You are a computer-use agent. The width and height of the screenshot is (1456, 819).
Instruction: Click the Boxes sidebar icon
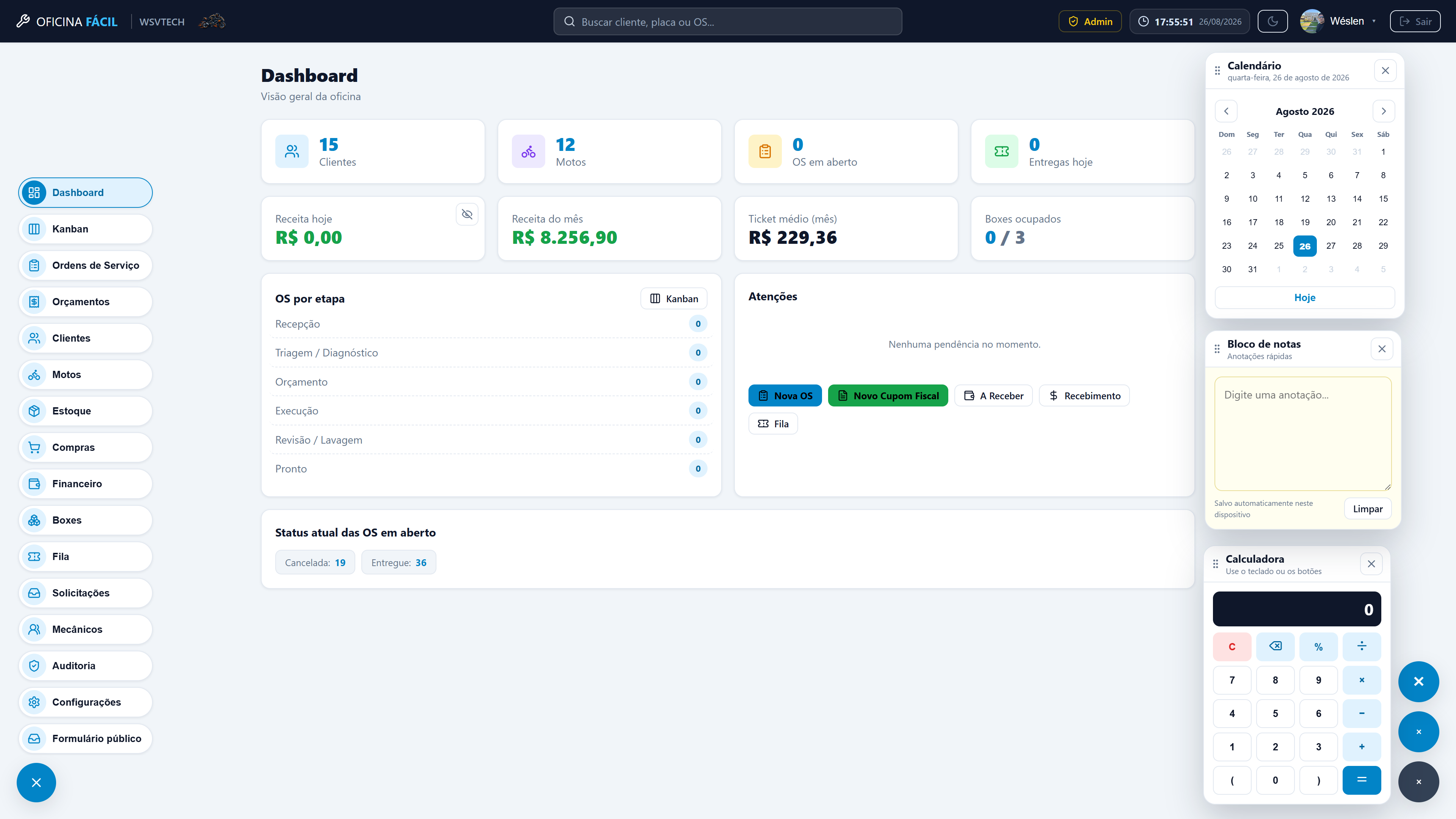(34, 520)
